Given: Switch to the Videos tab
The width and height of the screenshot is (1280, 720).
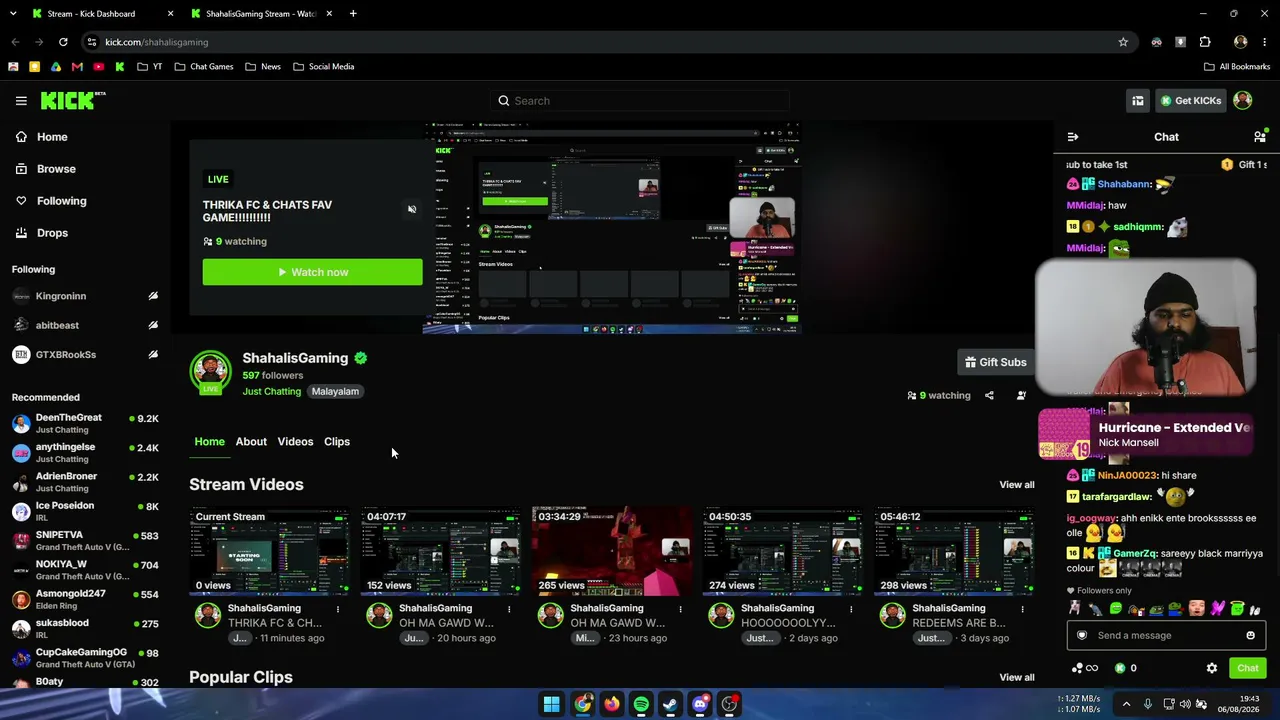Looking at the screenshot, I should (295, 441).
